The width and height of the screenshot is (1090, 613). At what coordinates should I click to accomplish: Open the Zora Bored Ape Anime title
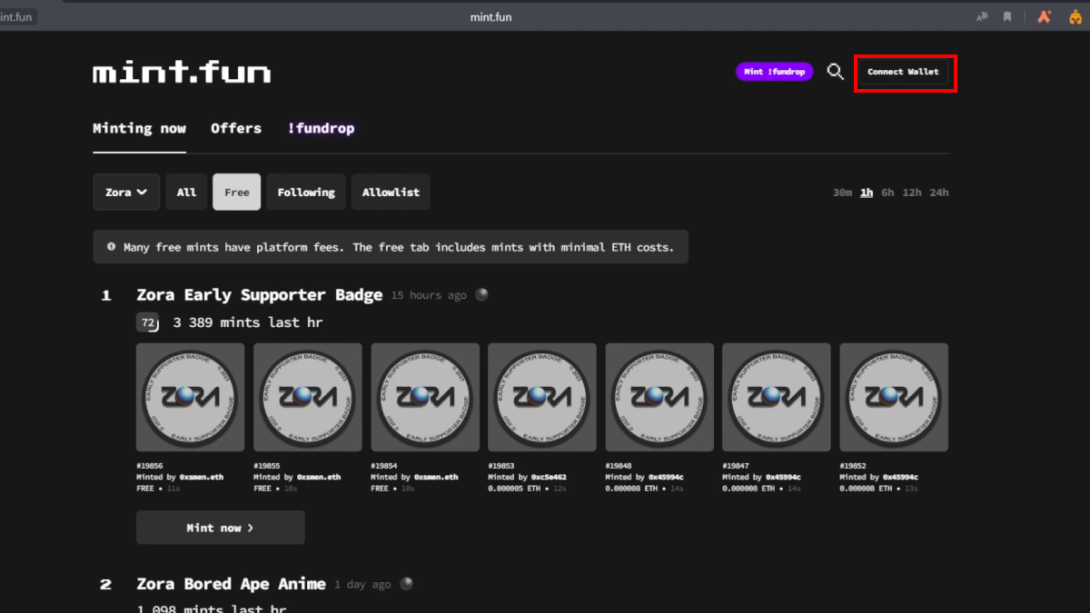click(231, 584)
